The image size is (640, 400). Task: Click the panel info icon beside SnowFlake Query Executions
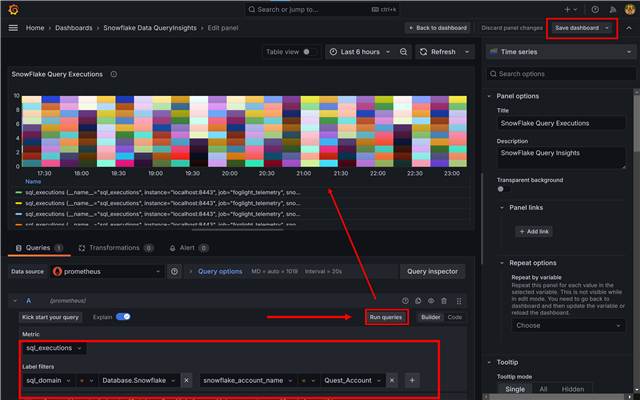pyautogui.click(x=114, y=74)
